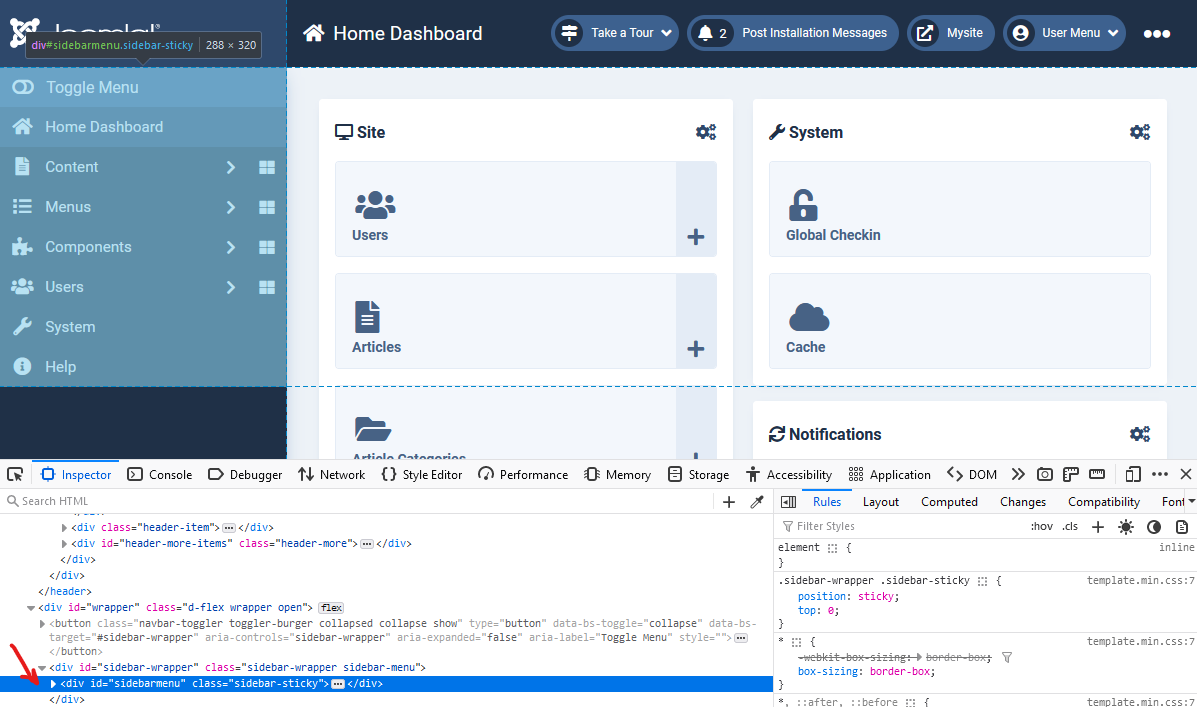Open template.min.css:7 source link
Image resolution: width=1197 pixels, height=707 pixels.
coord(1140,580)
